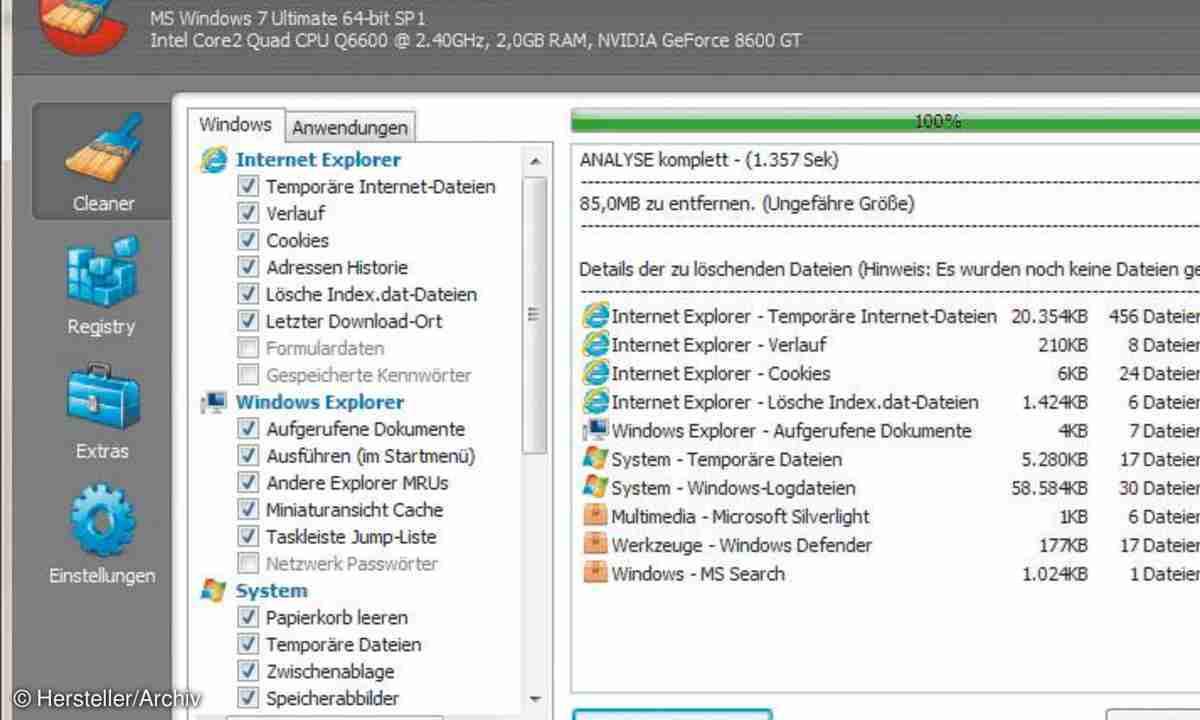Enable the Formulardaten checkbox
1200x720 pixels.
click(x=248, y=349)
